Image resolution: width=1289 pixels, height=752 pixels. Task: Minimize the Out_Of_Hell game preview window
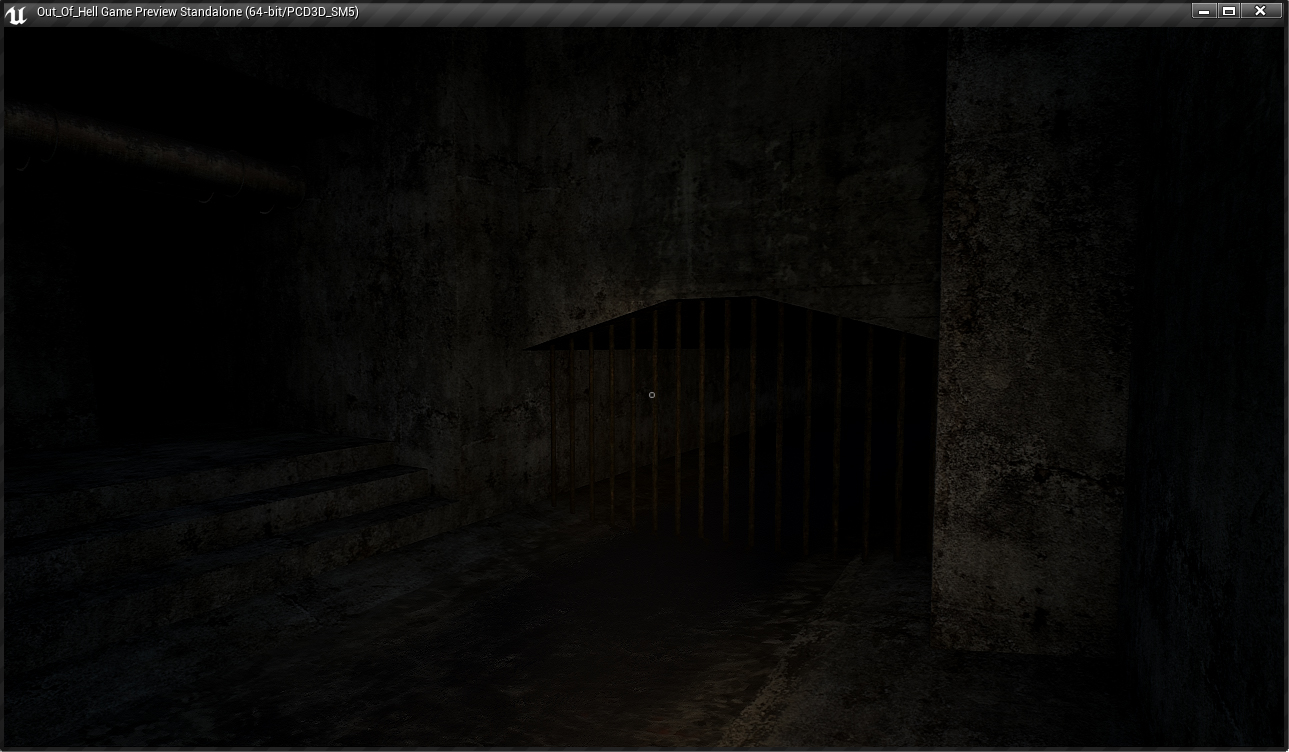1204,11
